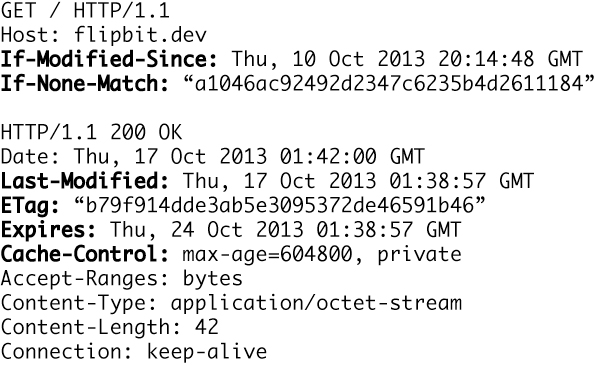Click the application/octet-stream content type
This screenshot has height=366, width=596.
click(x=316, y=304)
